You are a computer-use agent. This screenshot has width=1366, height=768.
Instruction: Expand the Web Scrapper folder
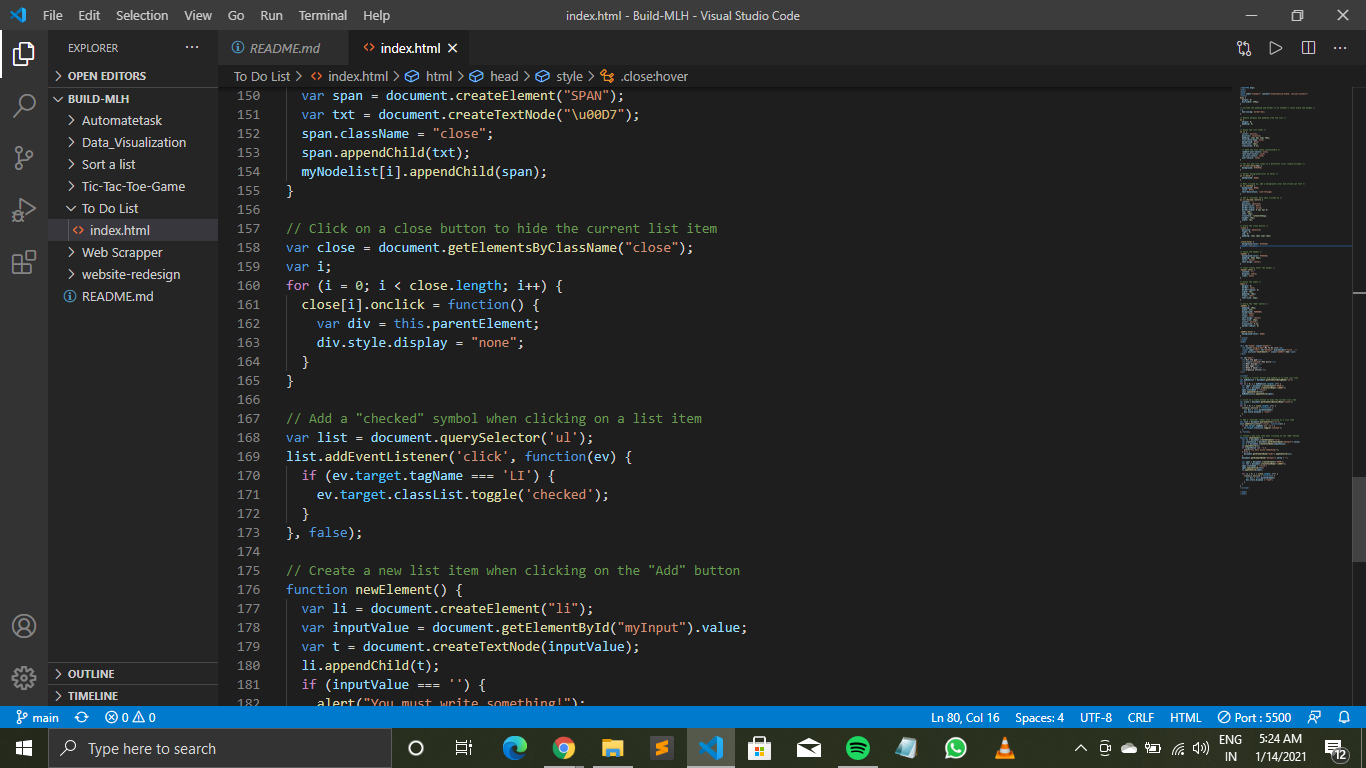(133, 252)
